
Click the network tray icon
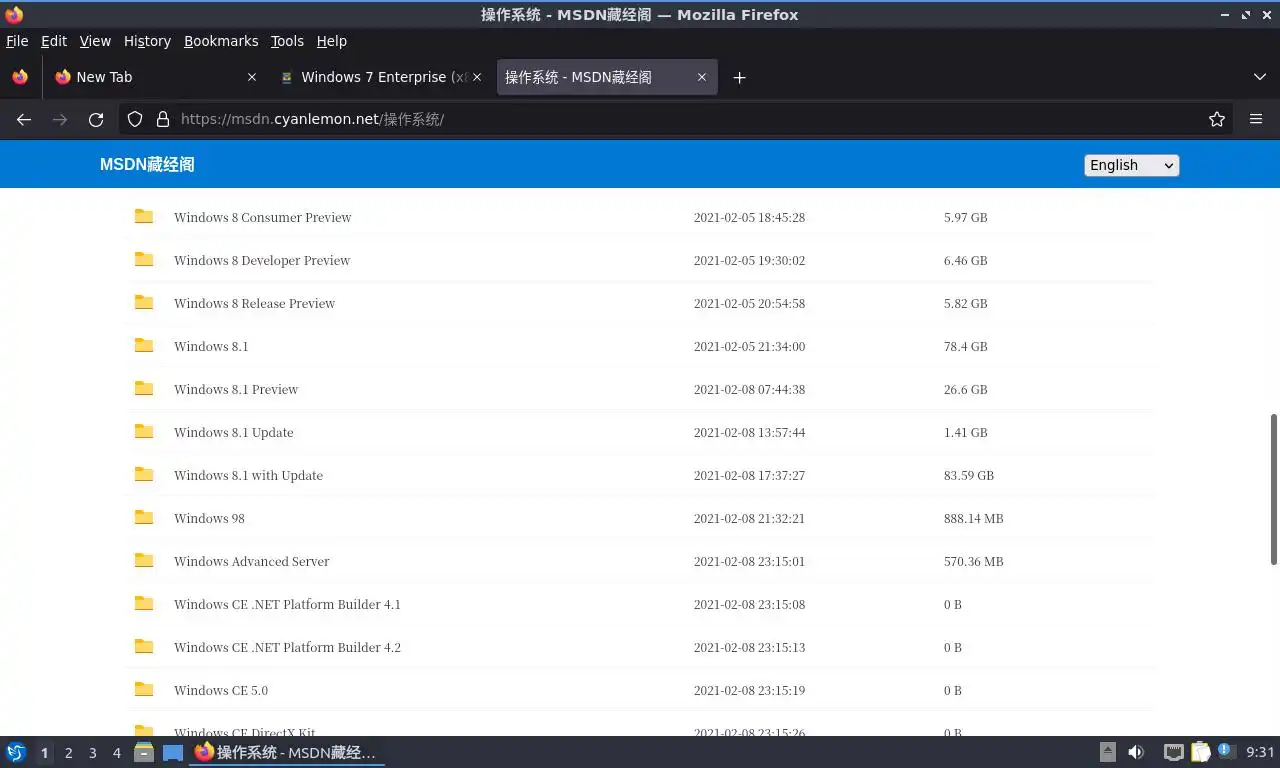click(1174, 752)
